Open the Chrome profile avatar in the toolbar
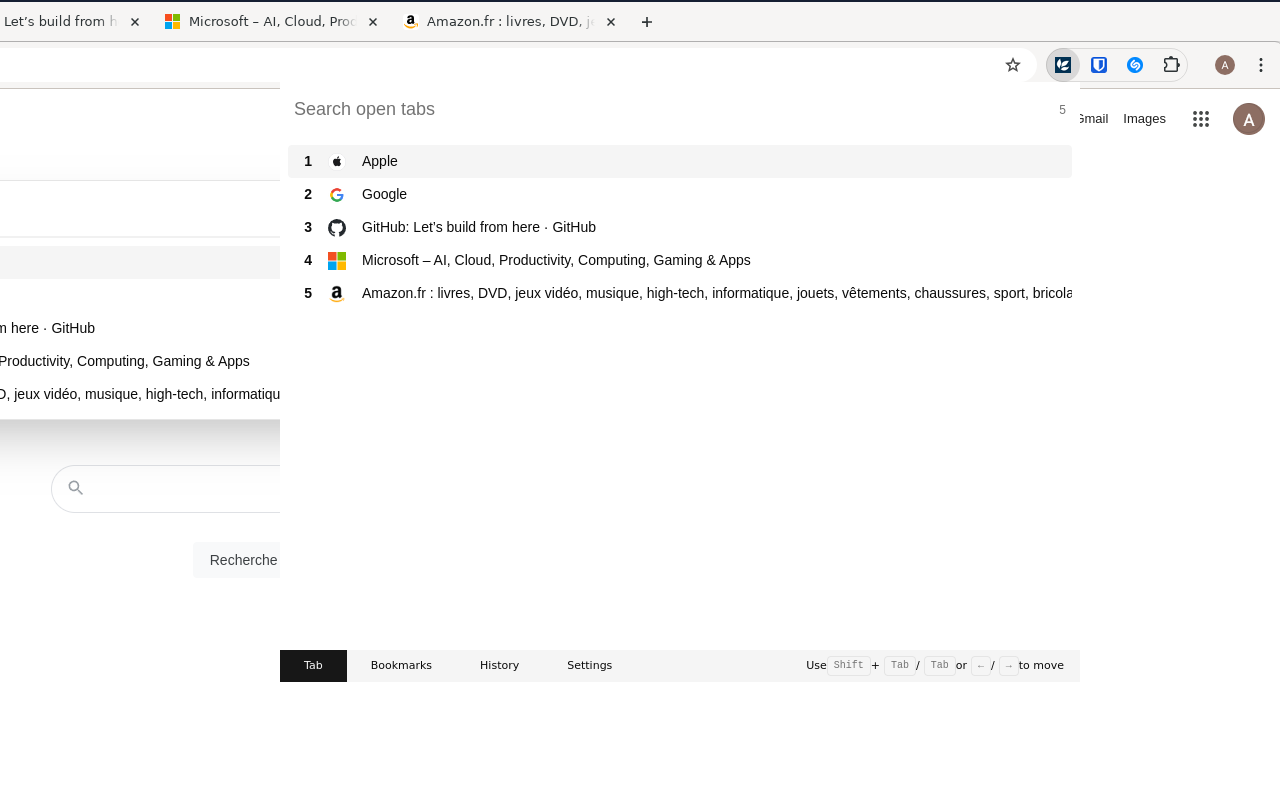 coord(1225,65)
